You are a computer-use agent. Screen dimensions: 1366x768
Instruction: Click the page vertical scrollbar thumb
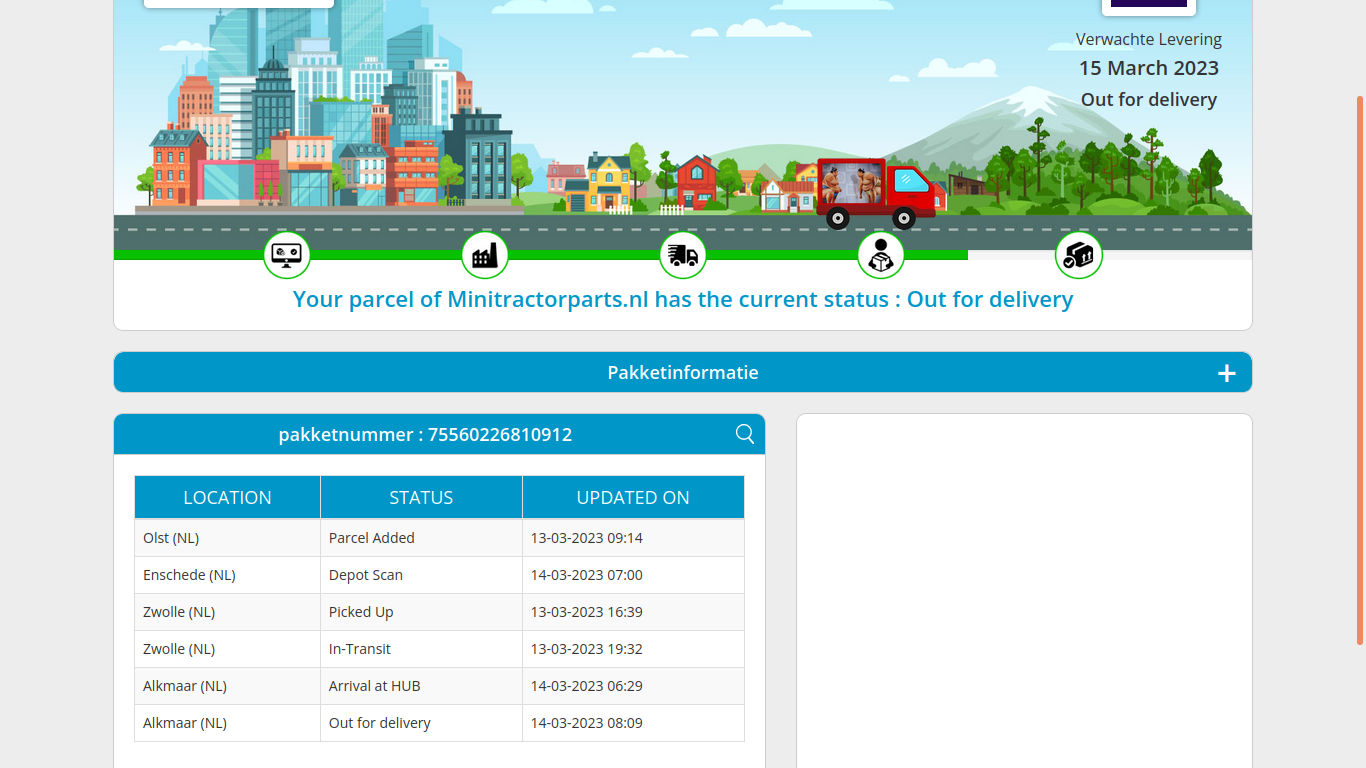click(1360, 370)
